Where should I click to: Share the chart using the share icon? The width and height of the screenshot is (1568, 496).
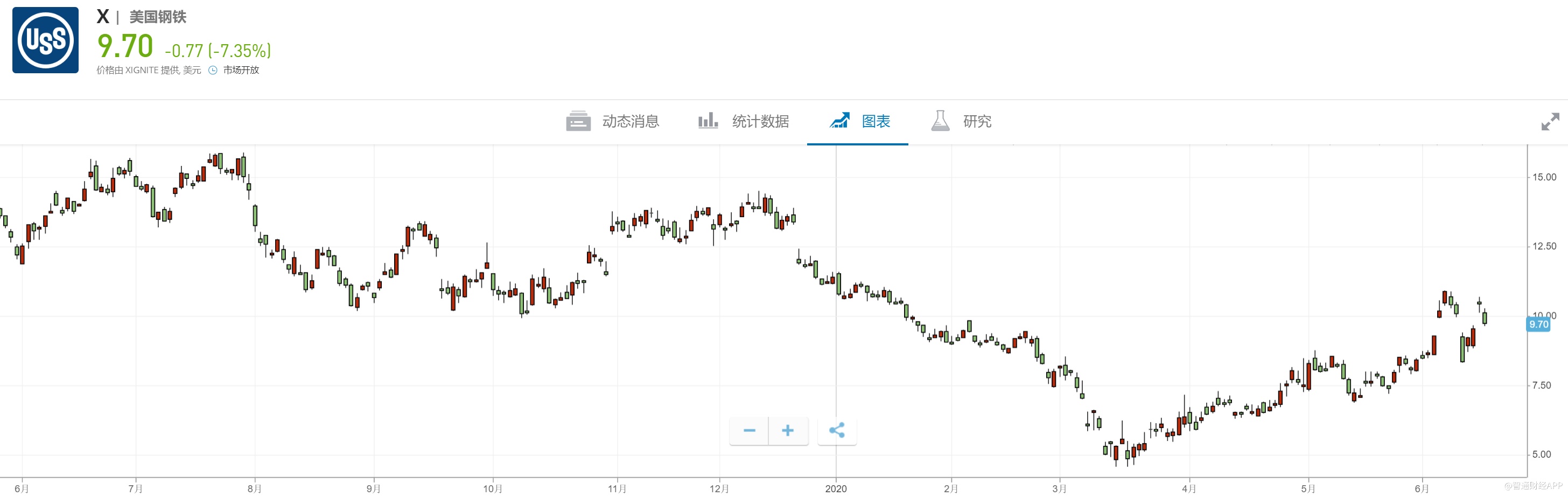coord(837,431)
